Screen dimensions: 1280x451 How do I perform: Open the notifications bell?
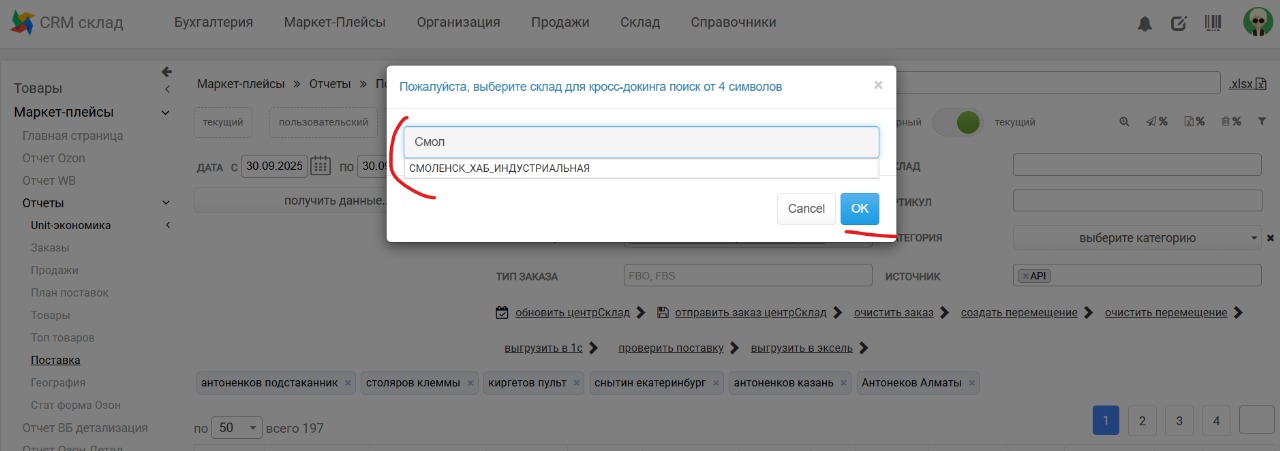click(x=1145, y=23)
